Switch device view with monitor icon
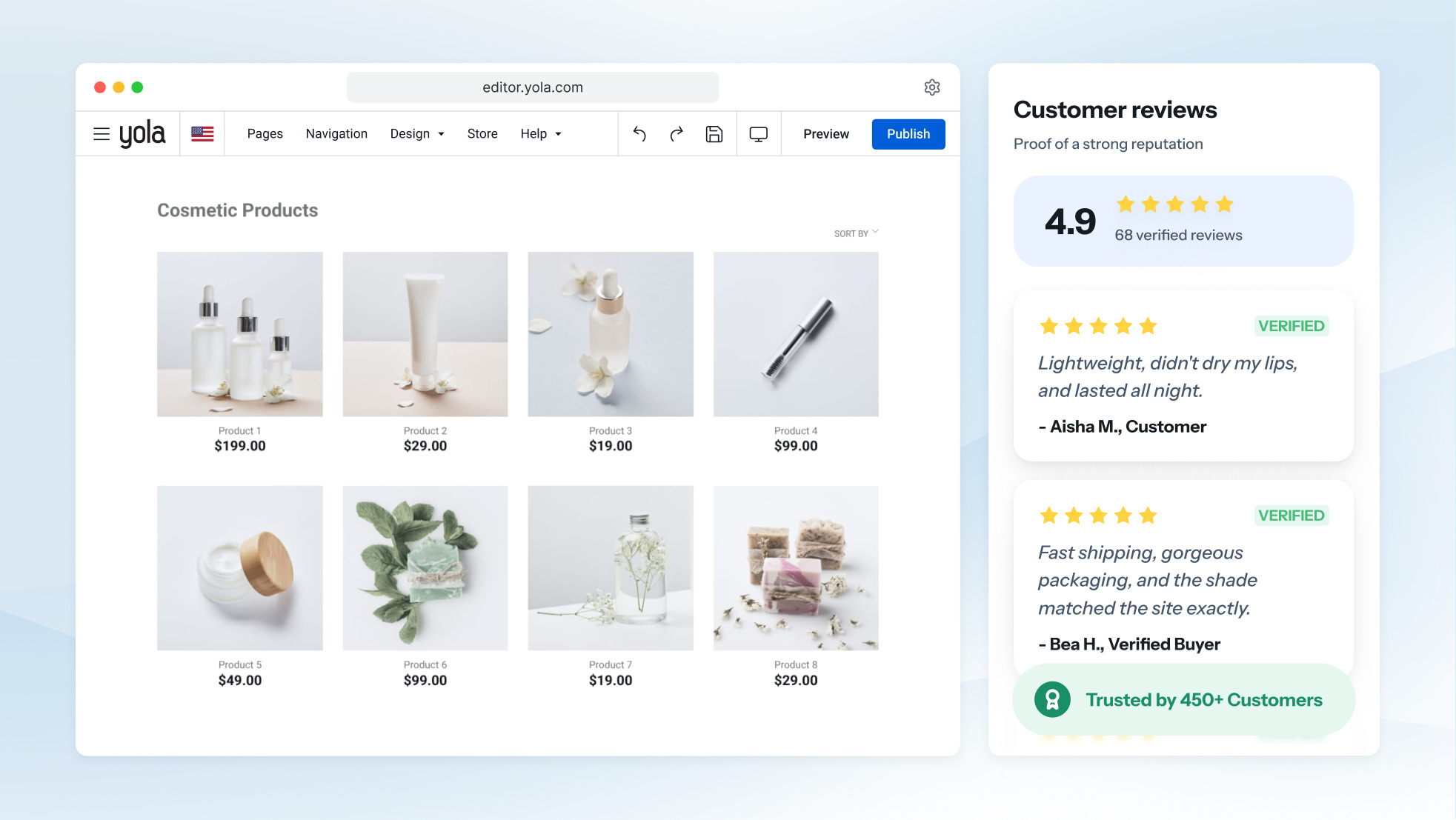 point(759,134)
